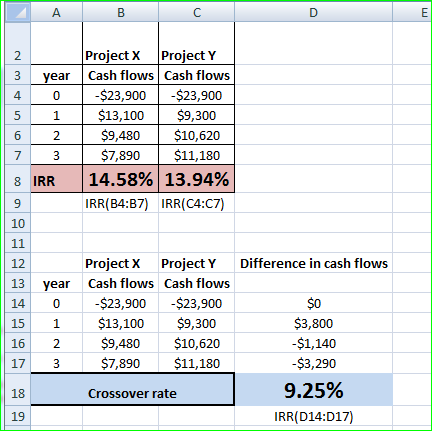This screenshot has width=432, height=431.
Task: Click formula text 'IRR(B4:B7)'
Action: (117, 203)
